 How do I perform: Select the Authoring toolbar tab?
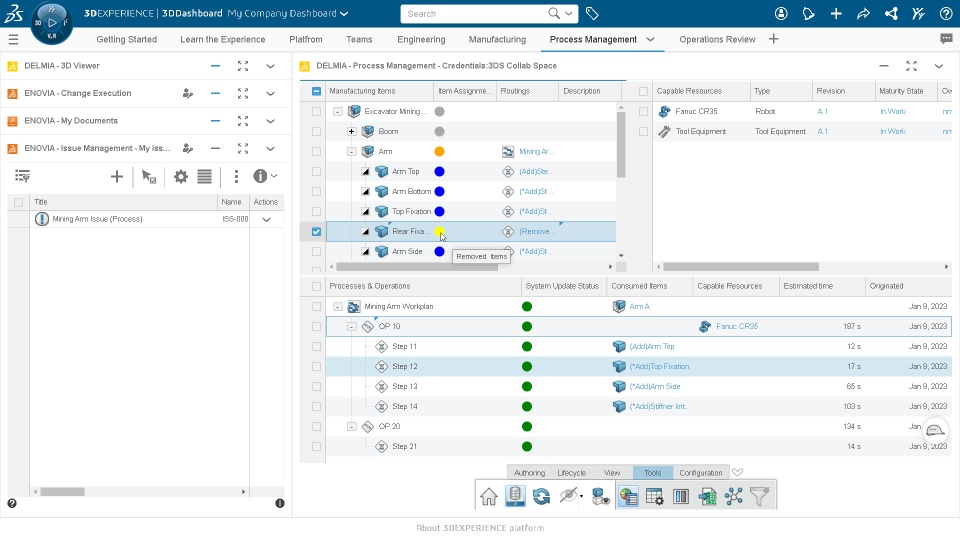[529, 473]
